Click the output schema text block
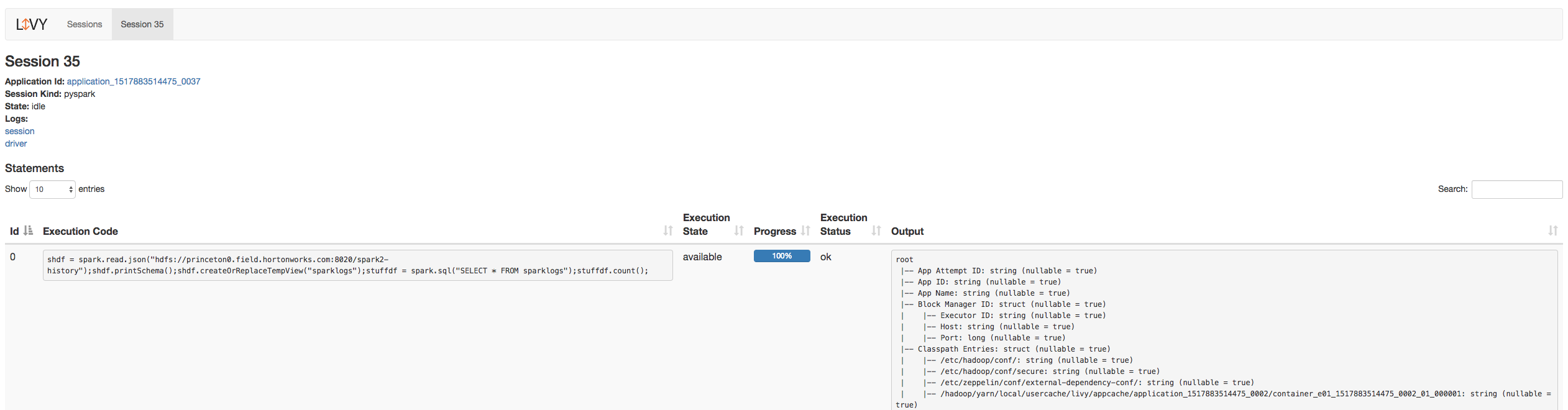This screenshot has height=410, width=1568. [x=1224, y=329]
